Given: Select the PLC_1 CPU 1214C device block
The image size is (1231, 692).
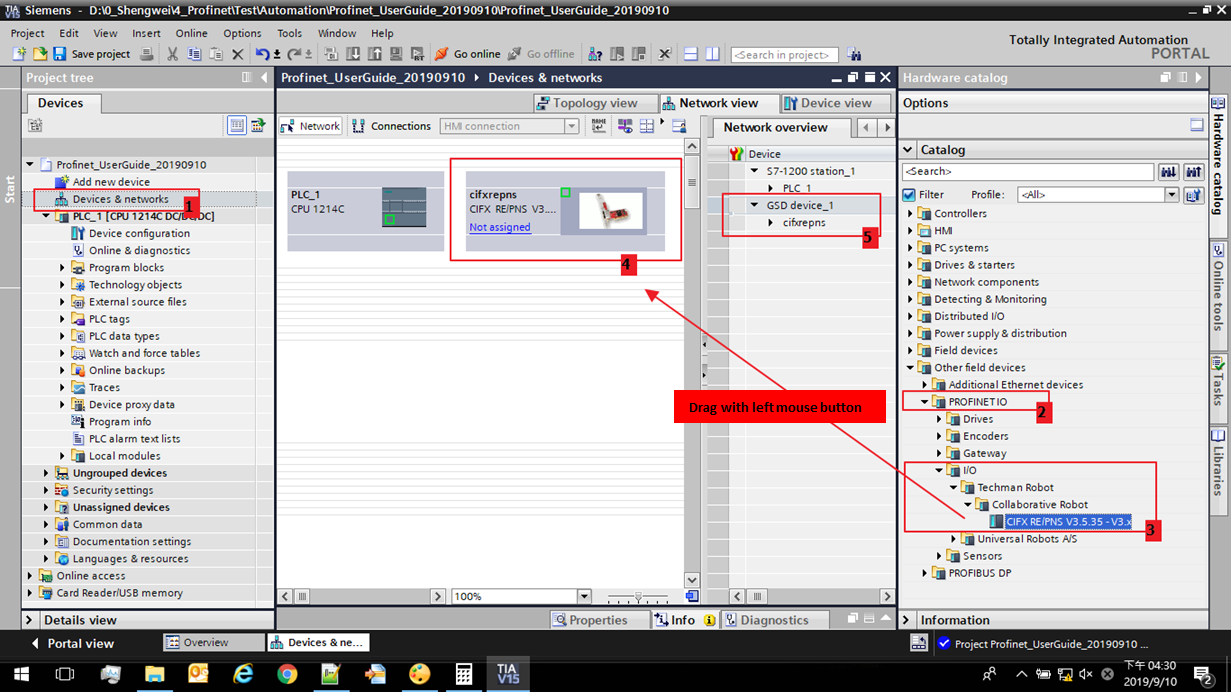Looking at the screenshot, I should (x=365, y=210).
